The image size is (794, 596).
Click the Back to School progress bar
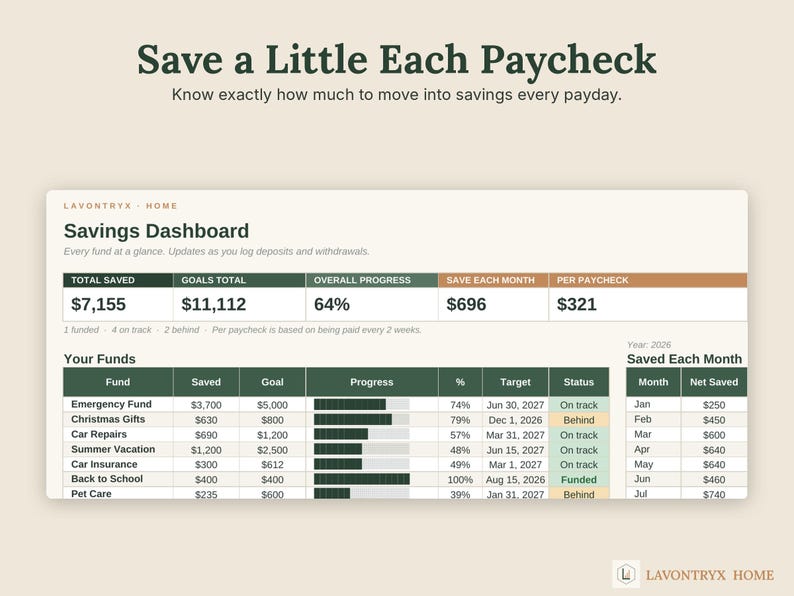[362, 479]
